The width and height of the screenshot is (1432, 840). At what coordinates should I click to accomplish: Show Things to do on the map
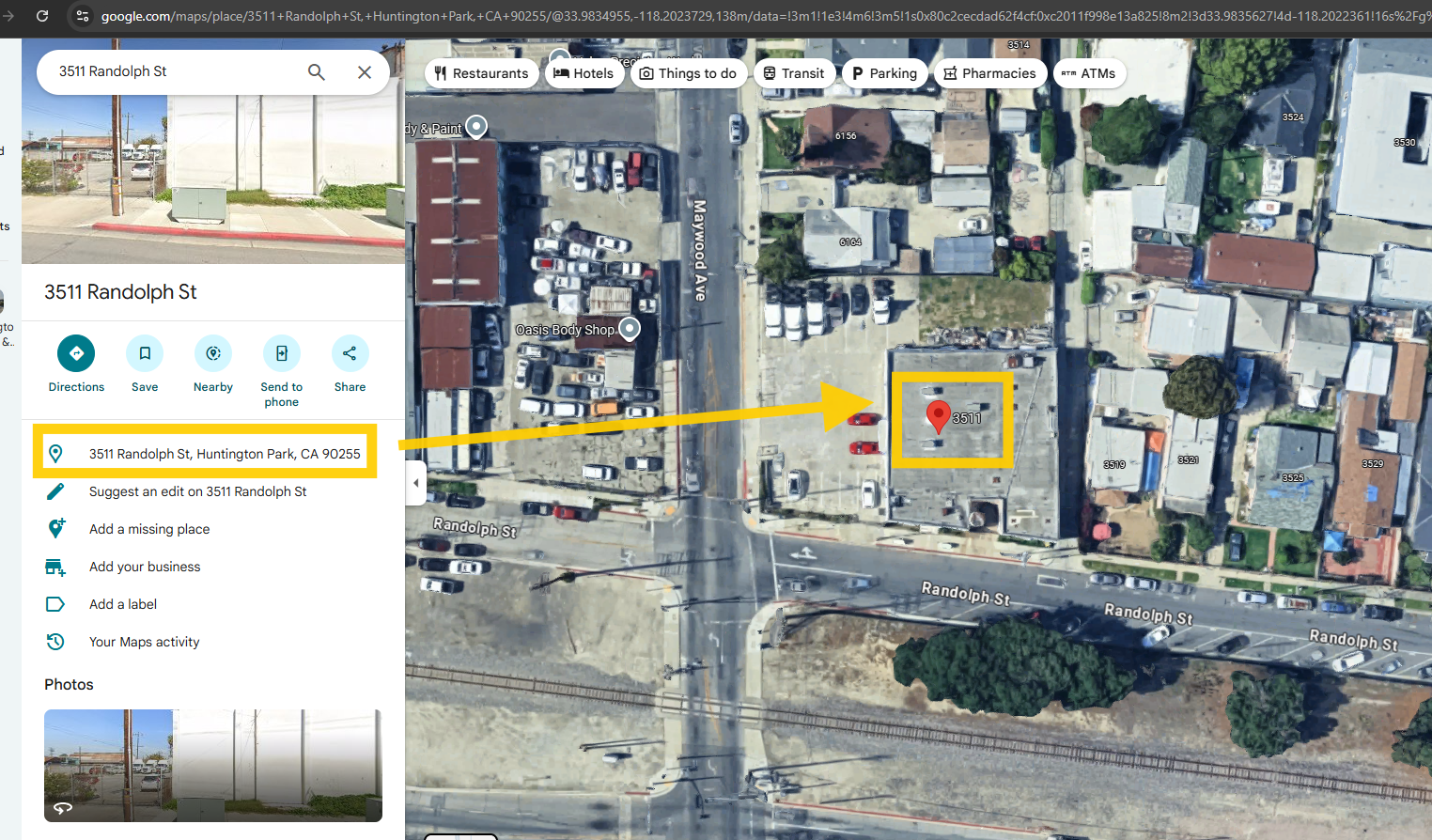point(688,73)
